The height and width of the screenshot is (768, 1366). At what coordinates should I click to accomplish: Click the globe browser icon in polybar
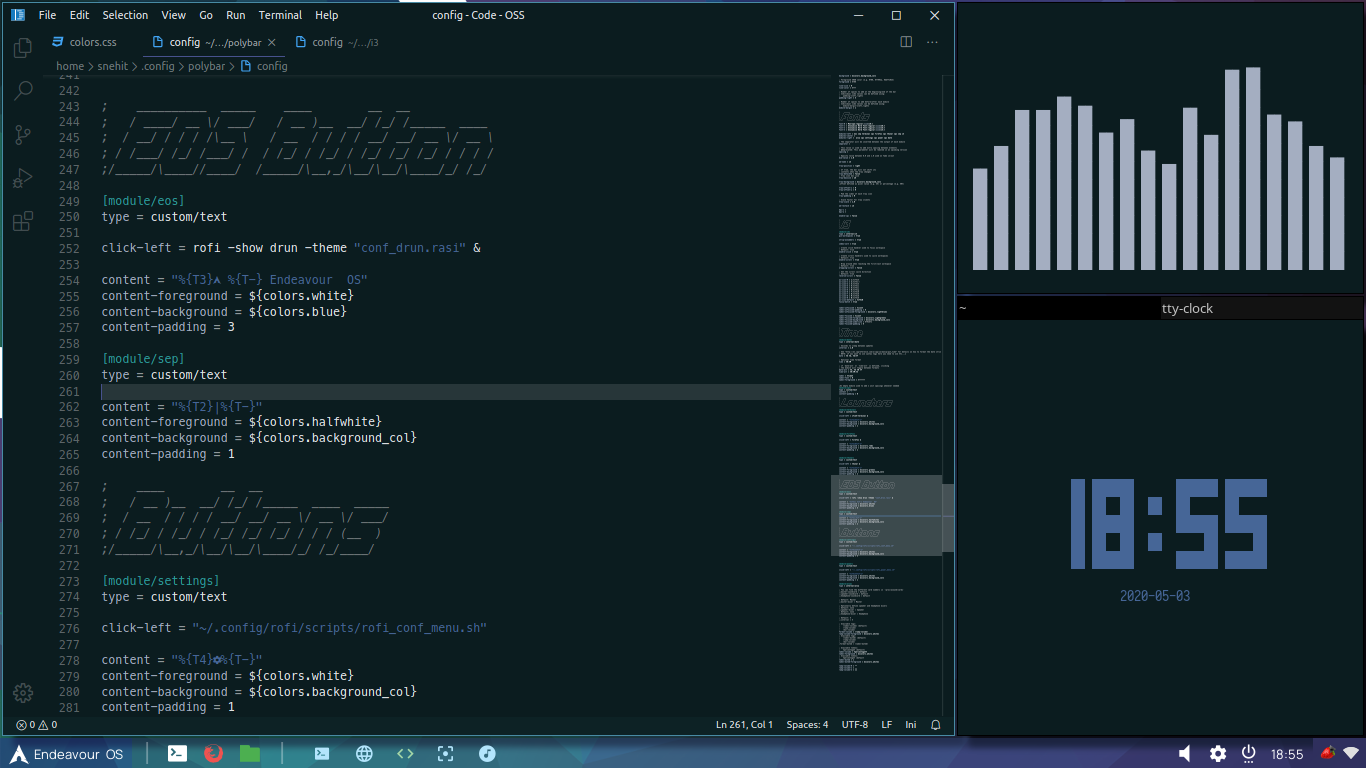[x=364, y=754]
